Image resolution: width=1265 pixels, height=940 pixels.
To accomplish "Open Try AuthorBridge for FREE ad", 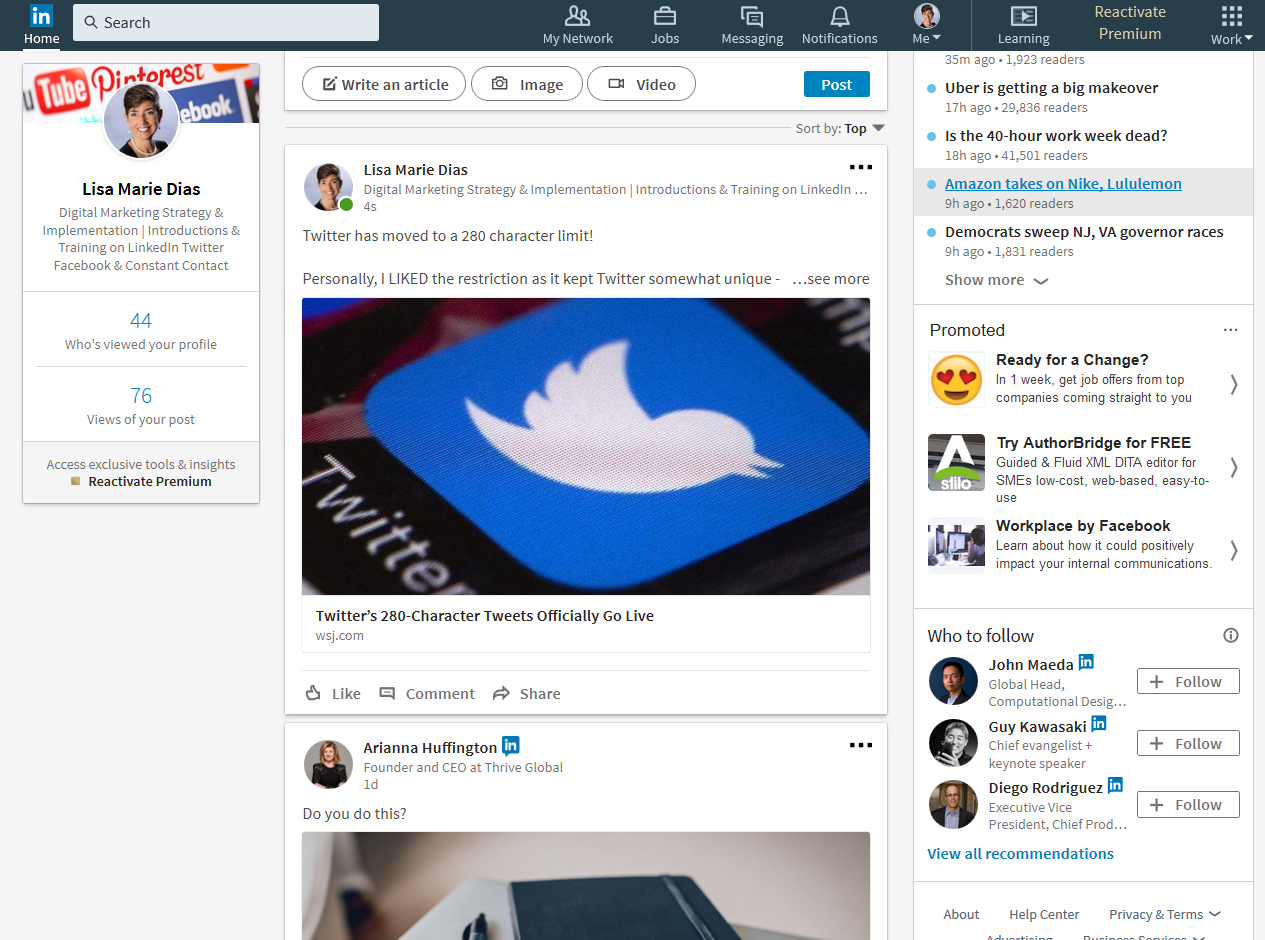I will click(x=1093, y=443).
